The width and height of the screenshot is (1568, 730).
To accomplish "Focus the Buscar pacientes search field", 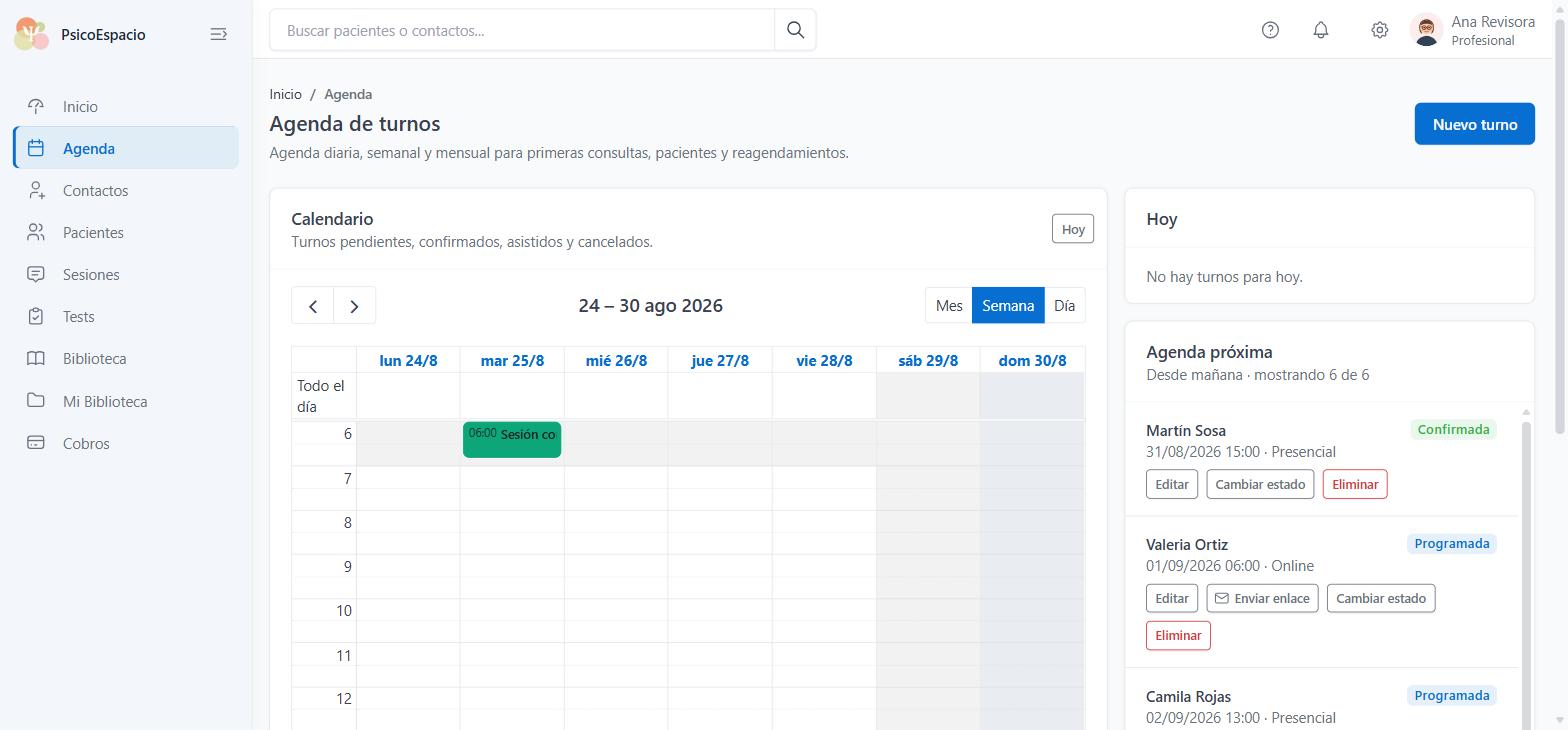I will pyautogui.click(x=522, y=30).
